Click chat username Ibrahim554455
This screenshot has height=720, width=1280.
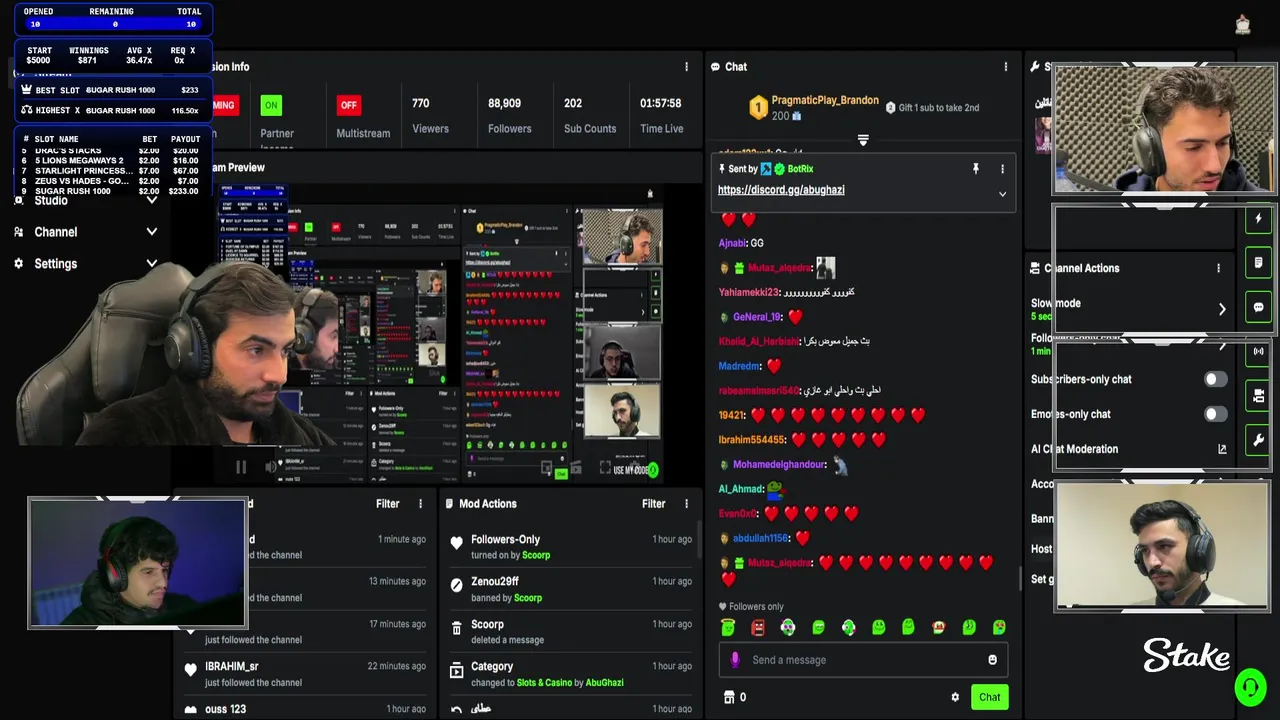pyautogui.click(x=752, y=440)
